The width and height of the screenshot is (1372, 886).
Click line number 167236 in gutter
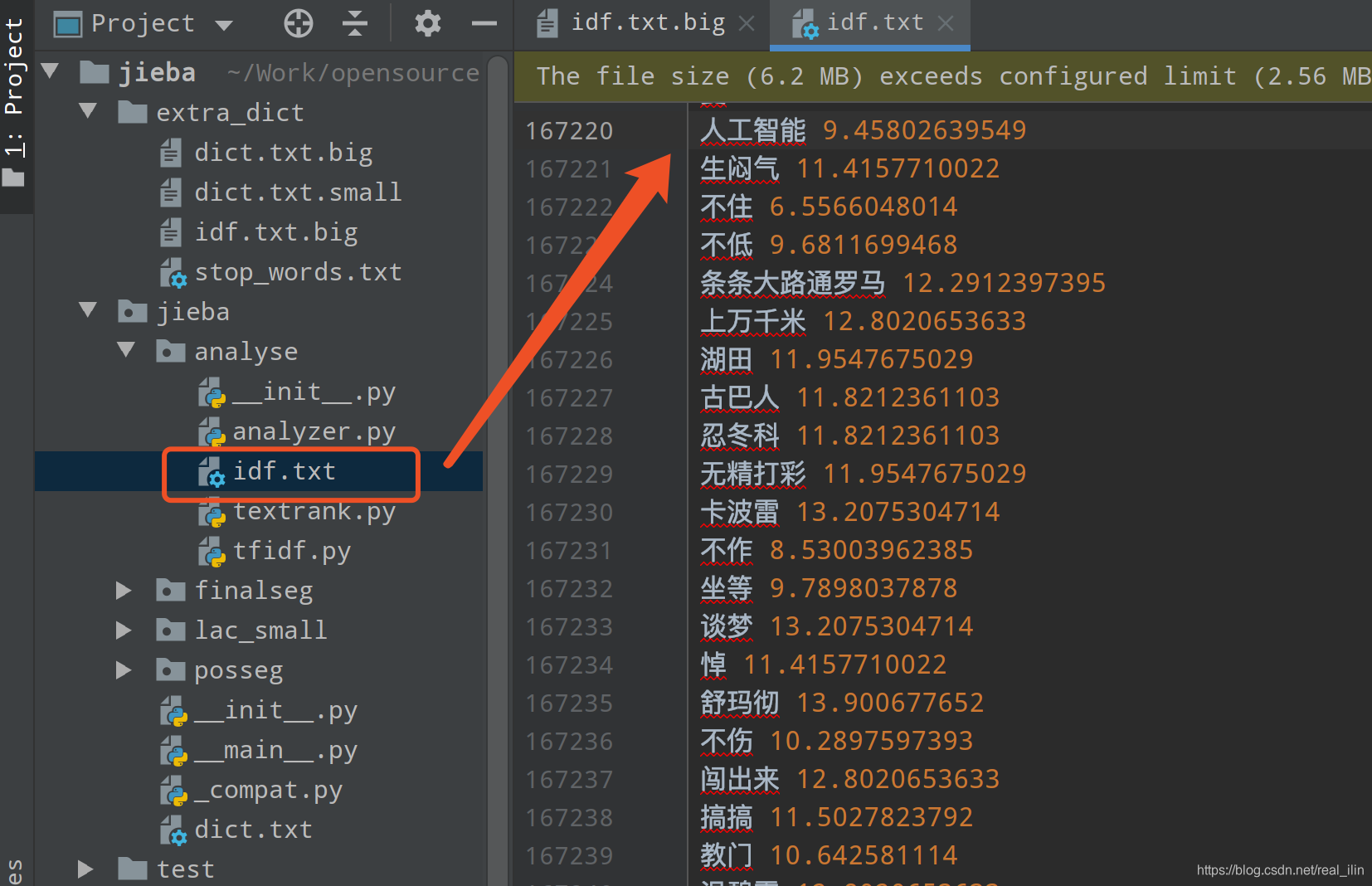click(x=569, y=742)
